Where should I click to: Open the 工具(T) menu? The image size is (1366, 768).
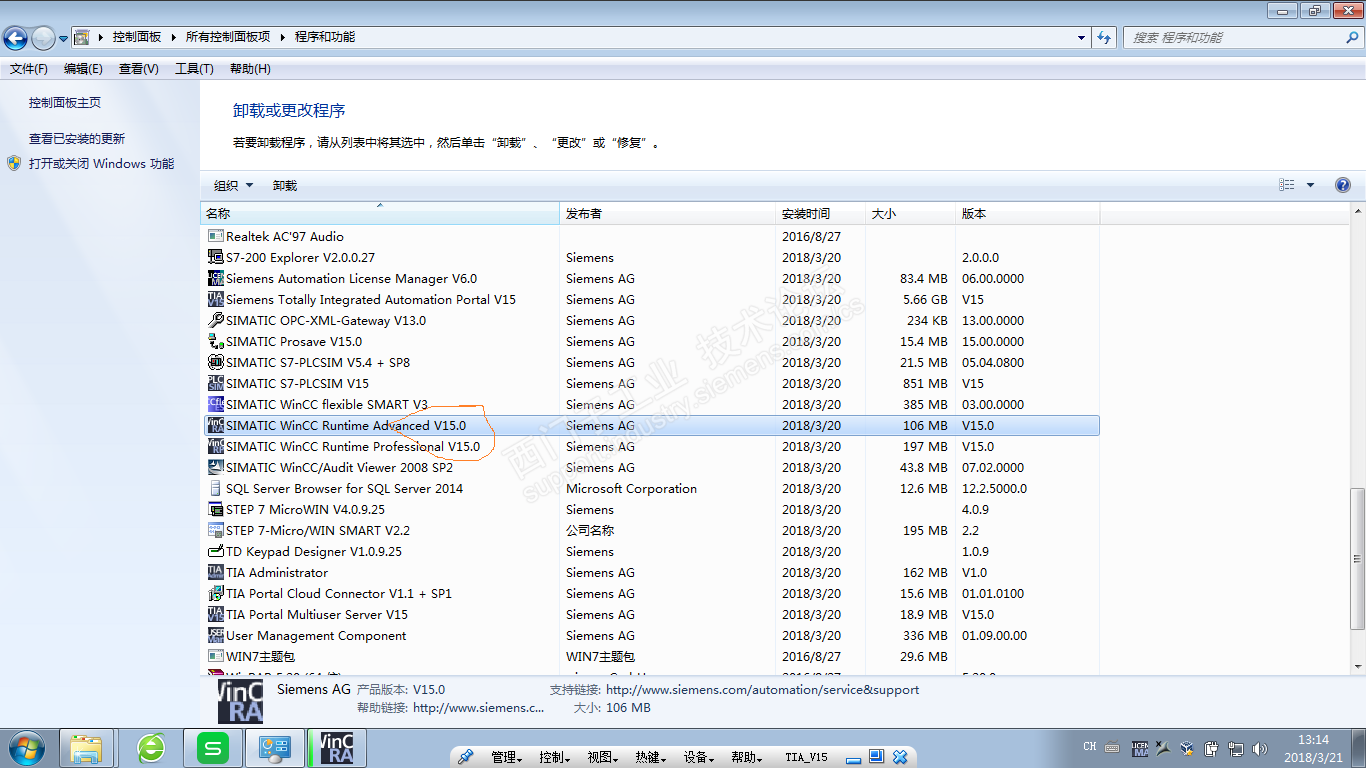tap(194, 69)
